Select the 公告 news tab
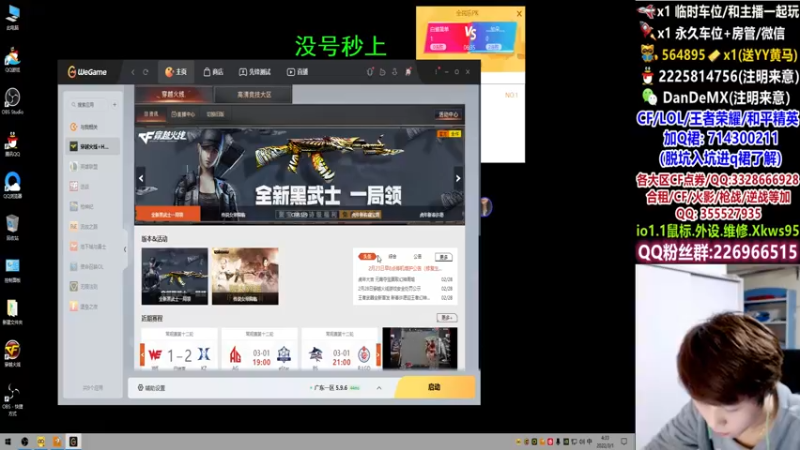This screenshot has width=800, height=450. pyautogui.click(x=418, y=257)
